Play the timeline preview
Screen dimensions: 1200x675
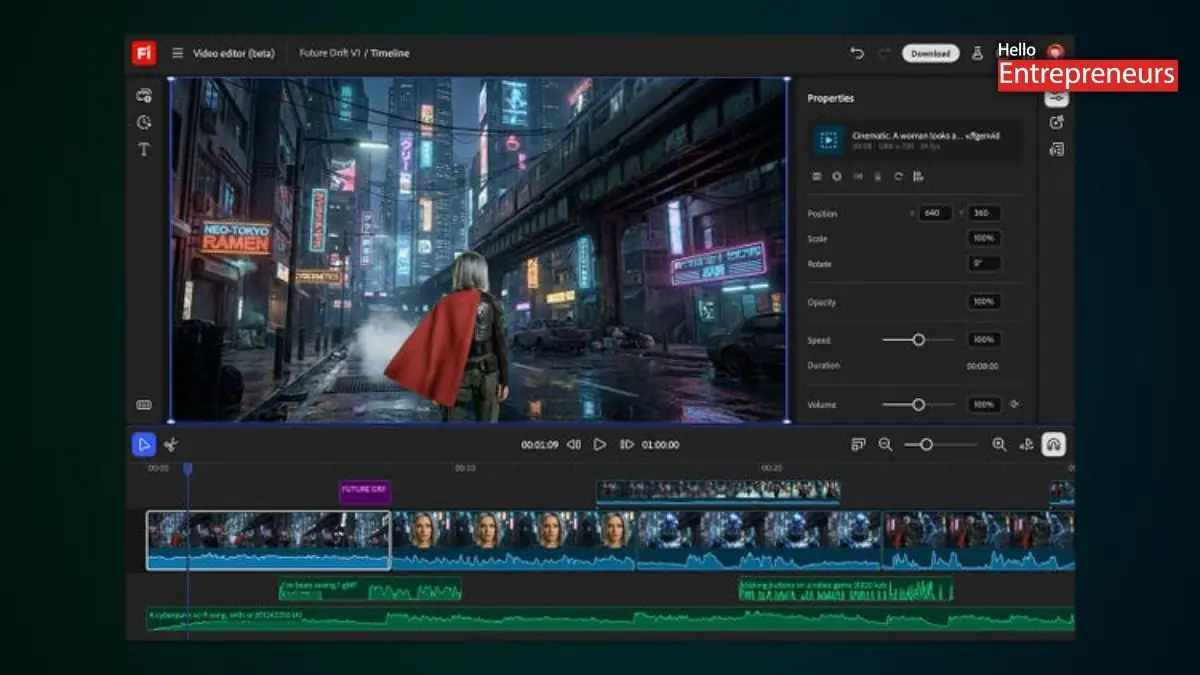click(600, 445)
